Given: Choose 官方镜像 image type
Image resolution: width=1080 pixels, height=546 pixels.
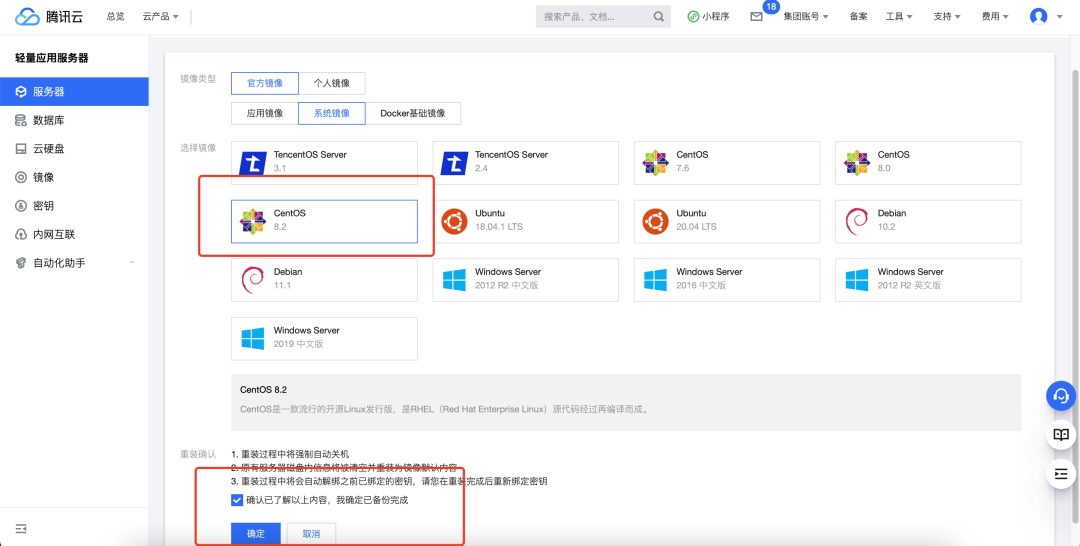Looking at the screenshot, I should (x=265, y=83).
